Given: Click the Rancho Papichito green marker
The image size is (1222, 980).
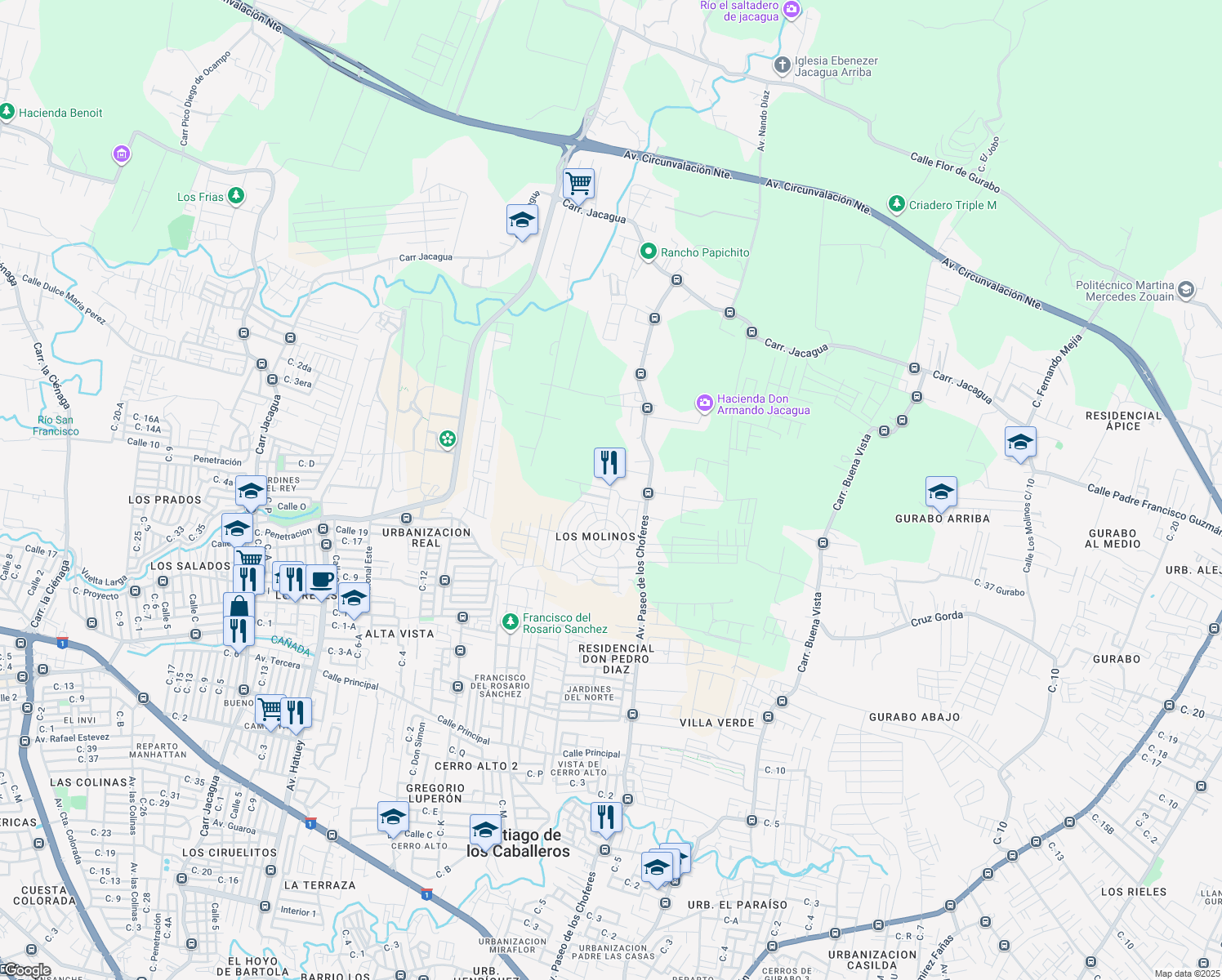Looking at the screenshot, I should 648,252.
